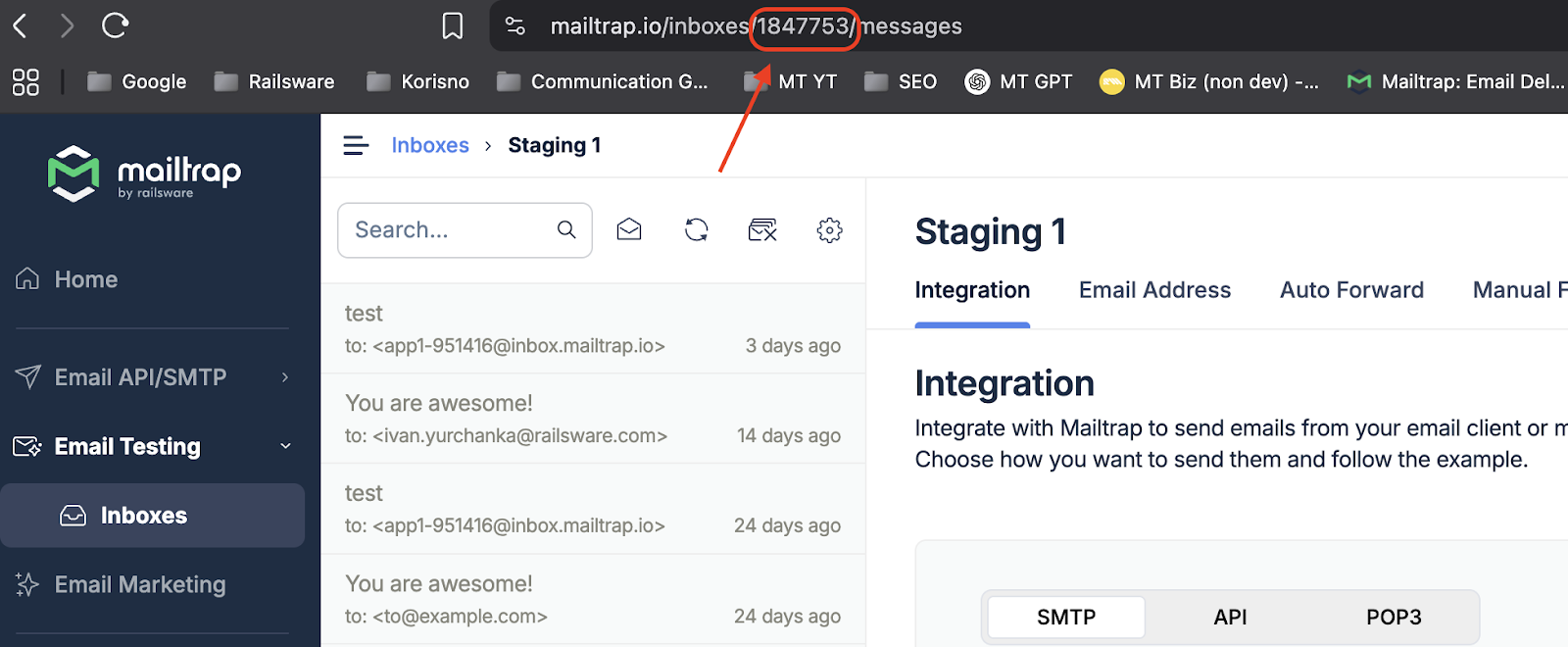Select the SMTP integration option

tap(1066, 618)
